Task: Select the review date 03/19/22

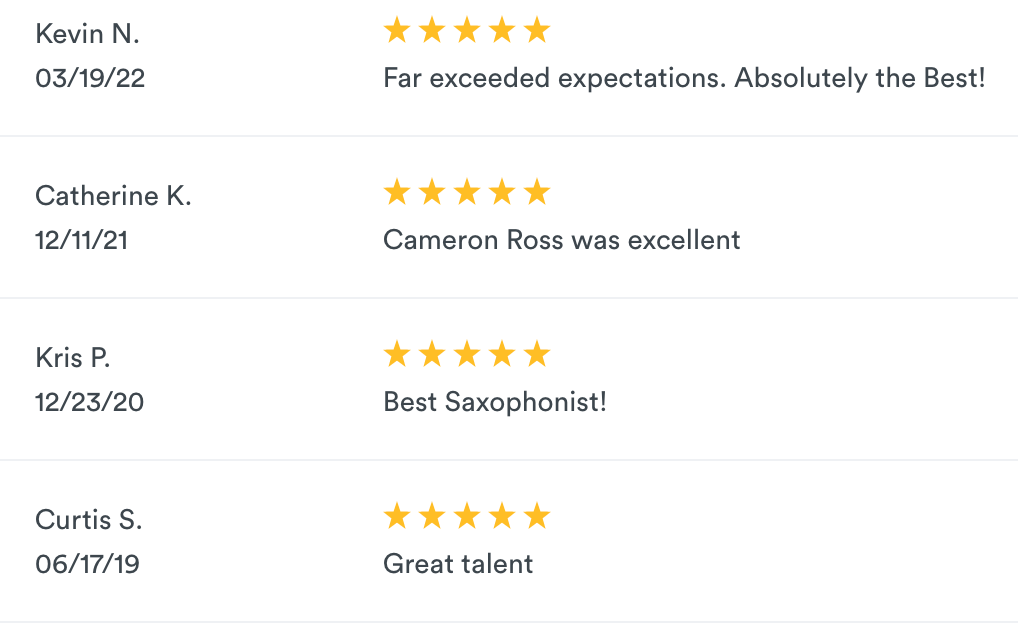Action: tap(90, 78)
